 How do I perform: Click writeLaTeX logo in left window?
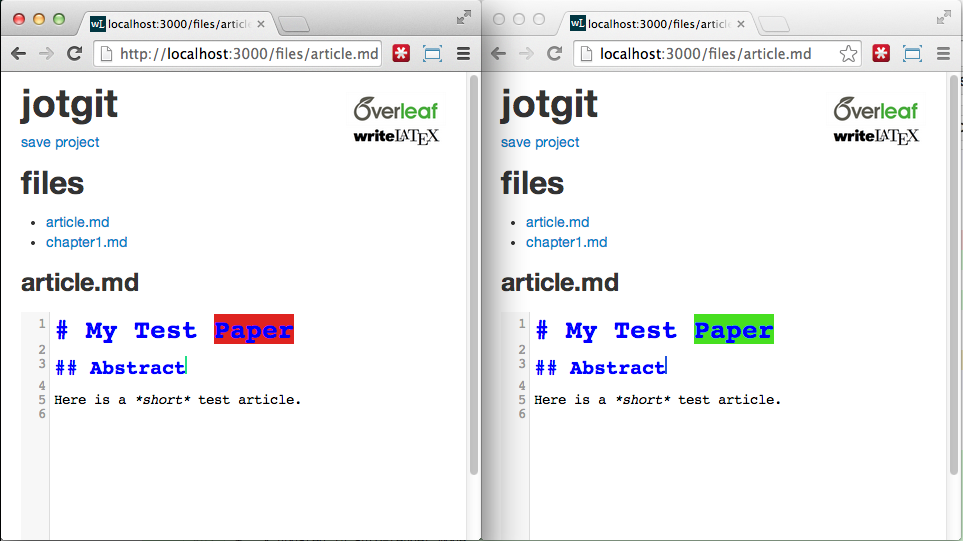click(x=396, y=136)
